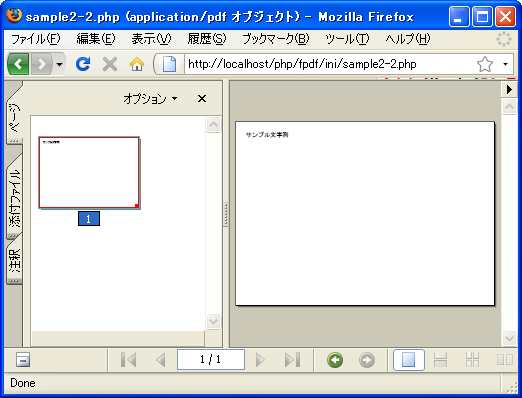Open the 編集(E) menu
The image size is (522, 398).
(x=96, y=39)
